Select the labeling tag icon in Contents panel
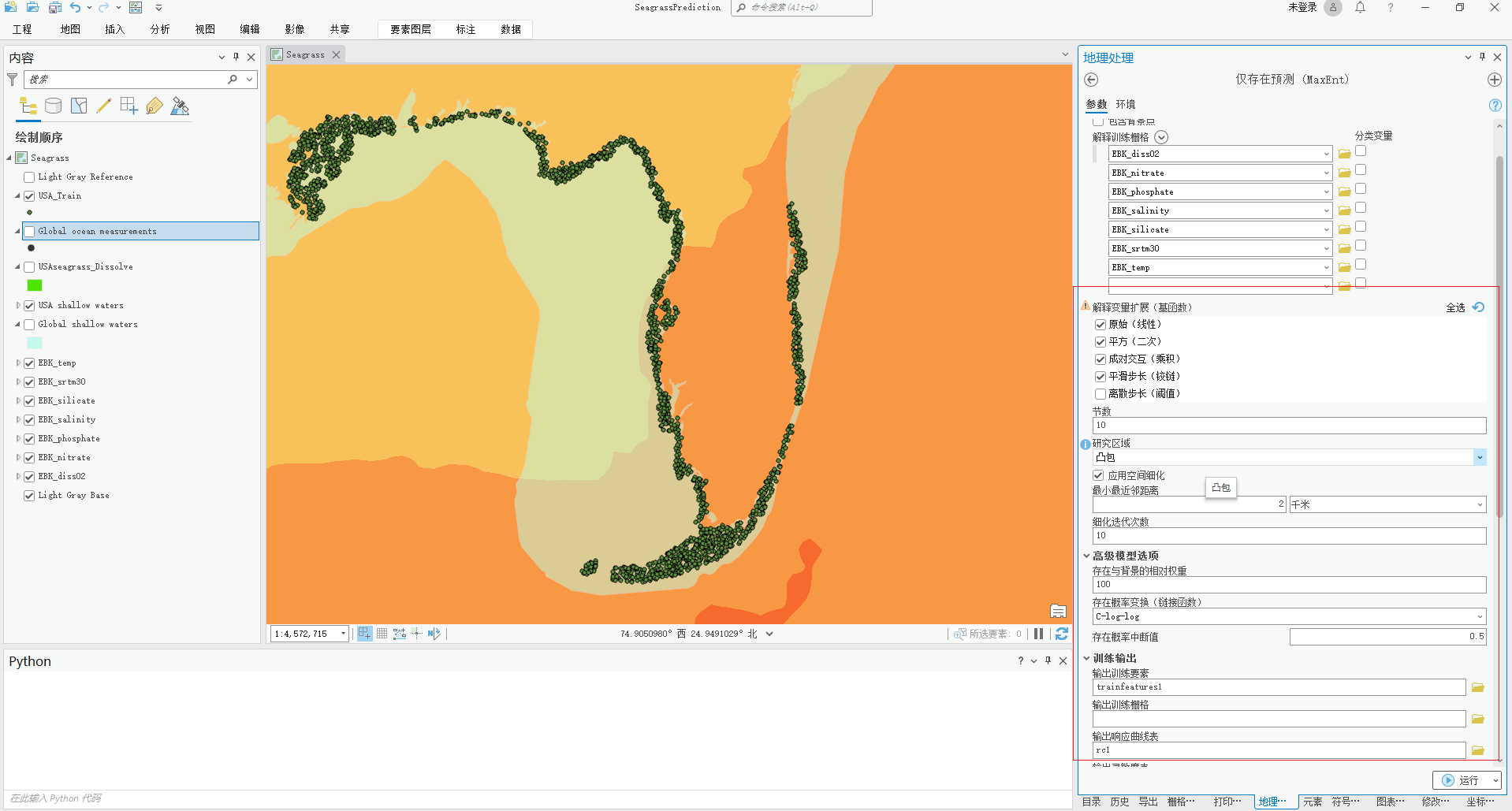This screenshot has height=811, width=1512. point(155,106)
